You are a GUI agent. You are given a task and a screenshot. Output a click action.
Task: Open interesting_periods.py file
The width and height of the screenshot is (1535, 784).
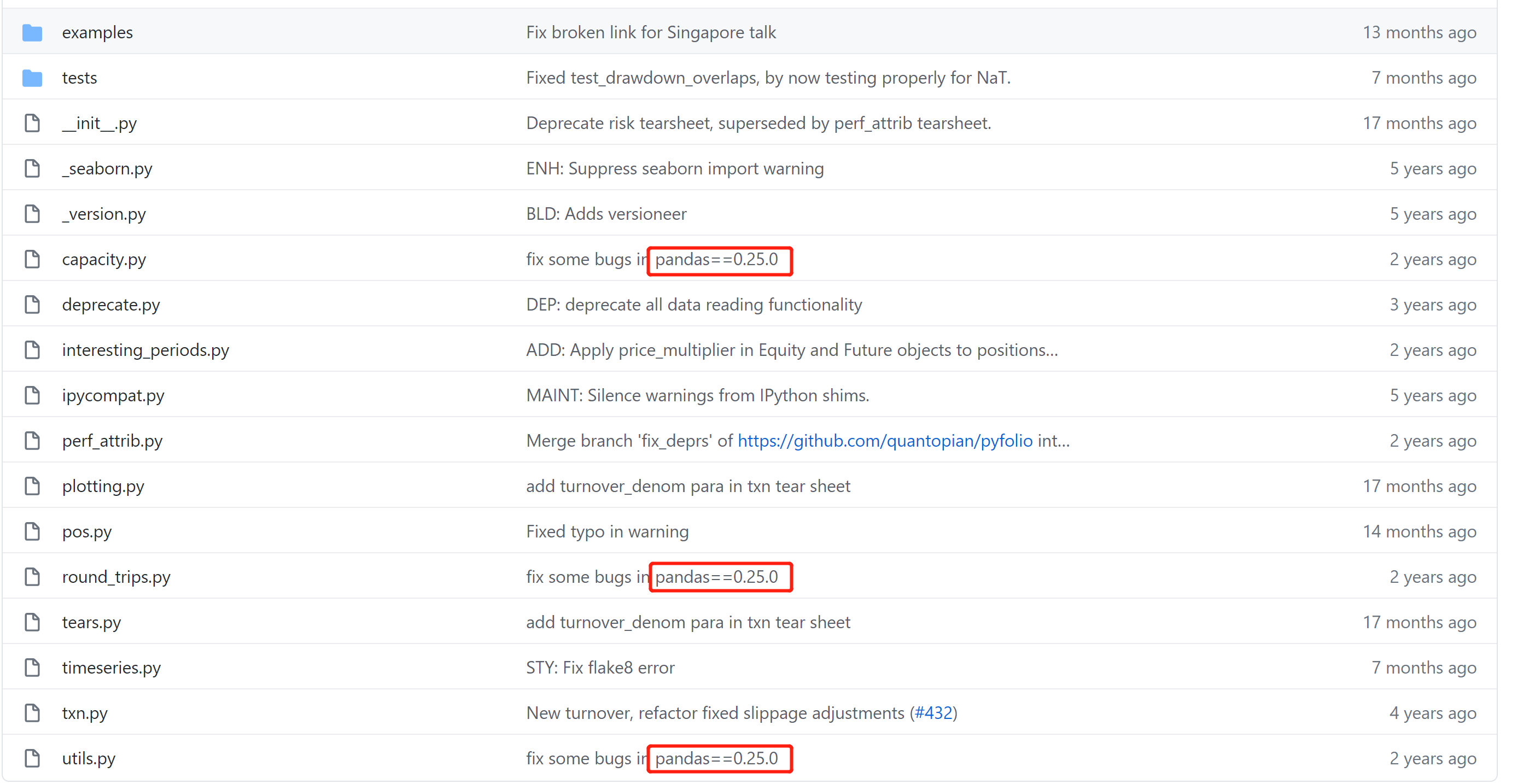coord(145,350)
